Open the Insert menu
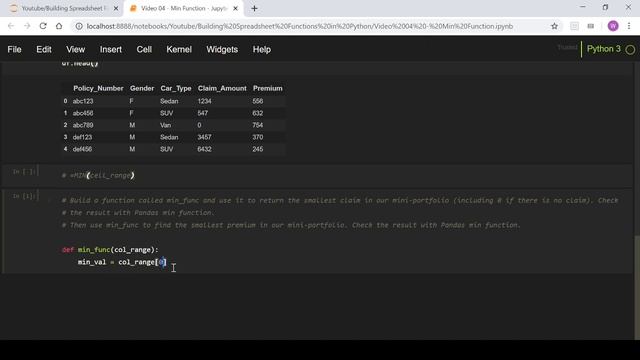640x360 pixels. click(x=111, y=49)
